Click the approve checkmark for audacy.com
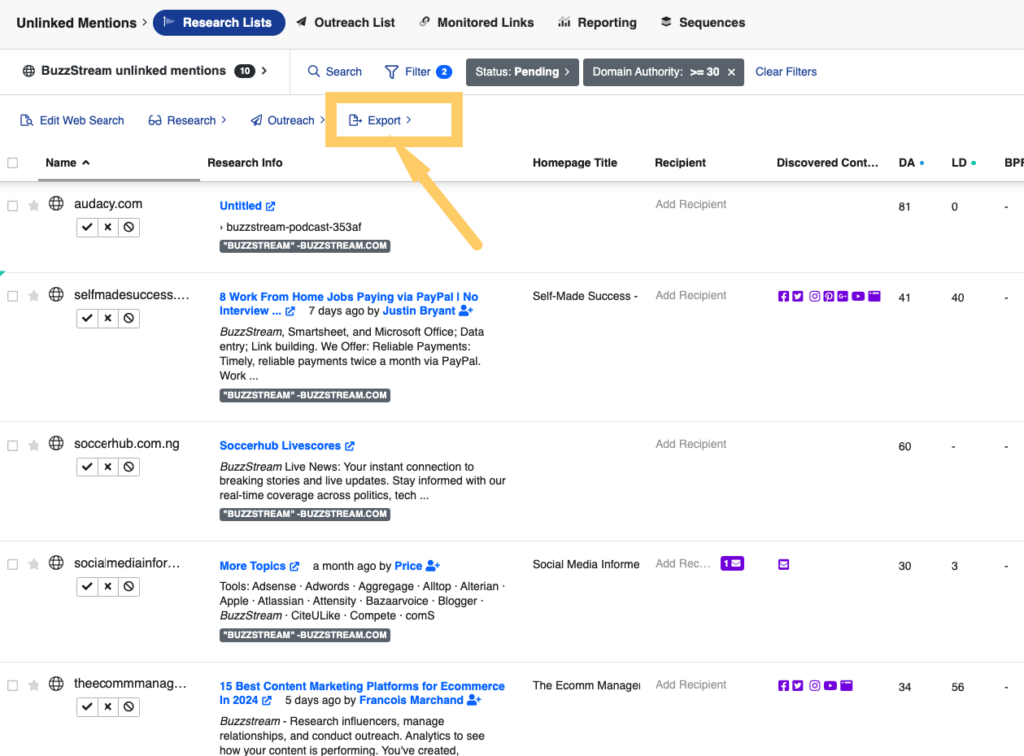Screen dimensions: 1024x756 pyautogui.click(x=88, y=227)
